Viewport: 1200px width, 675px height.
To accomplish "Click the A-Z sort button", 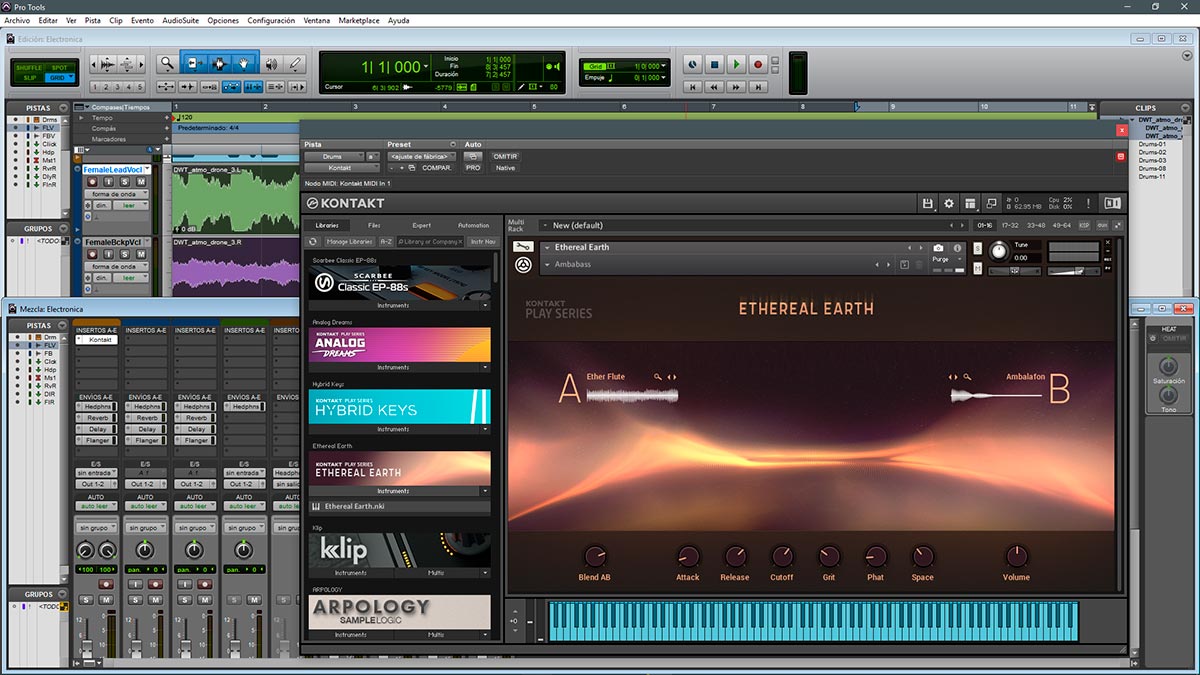I will [386, 241].
